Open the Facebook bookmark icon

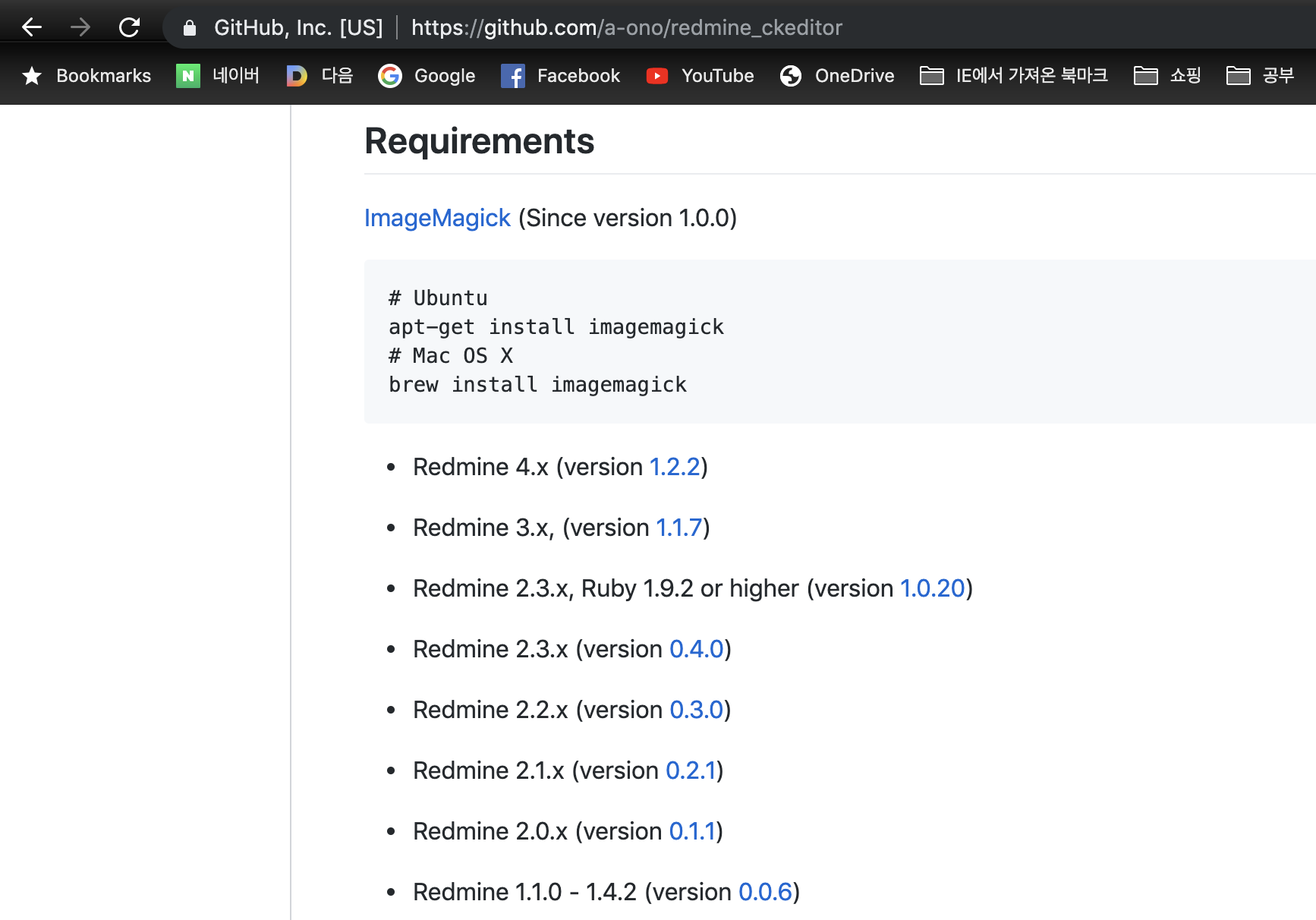tap(513, 76)
